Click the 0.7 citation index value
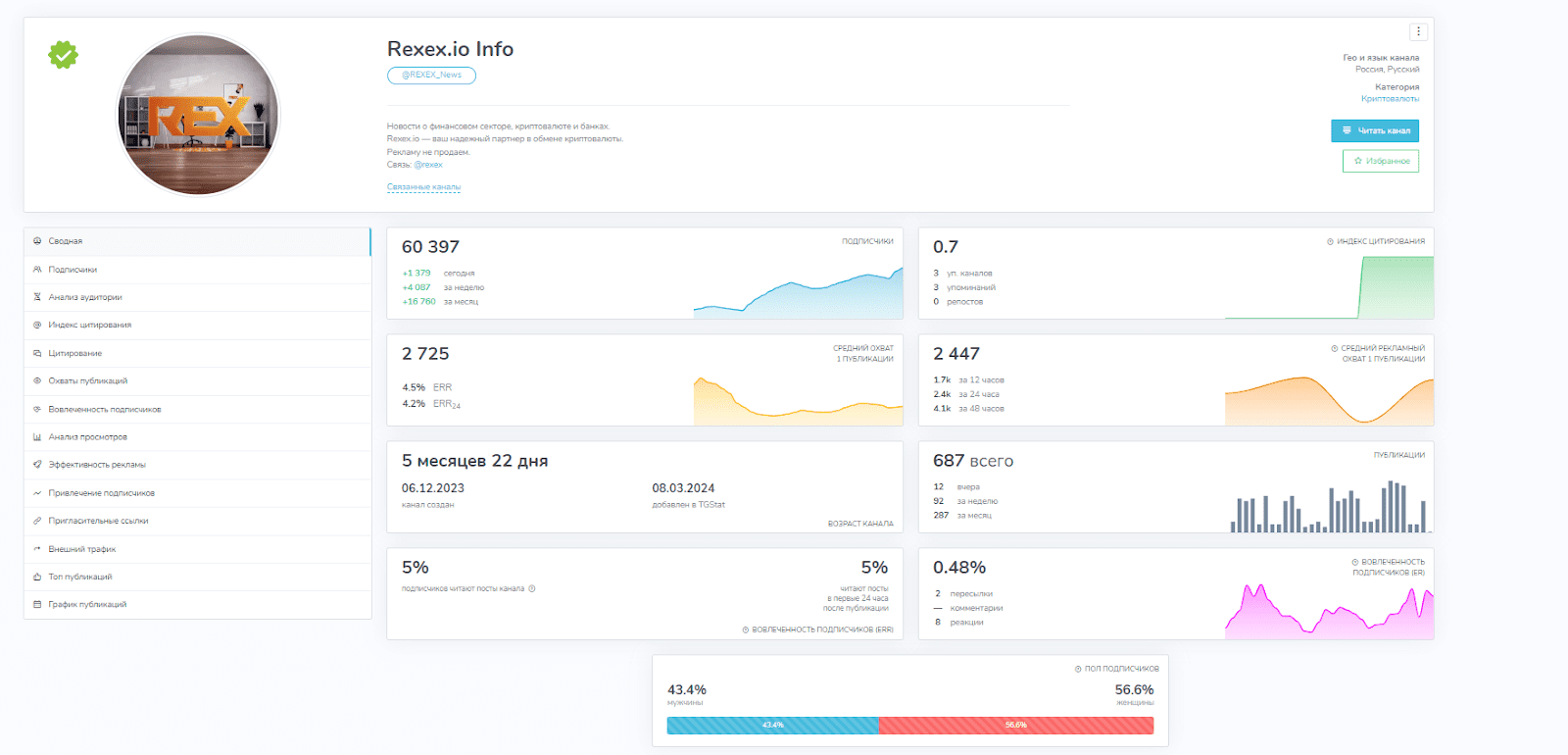Viewport: 1568px width, 755px height. (x=946, y=247)
